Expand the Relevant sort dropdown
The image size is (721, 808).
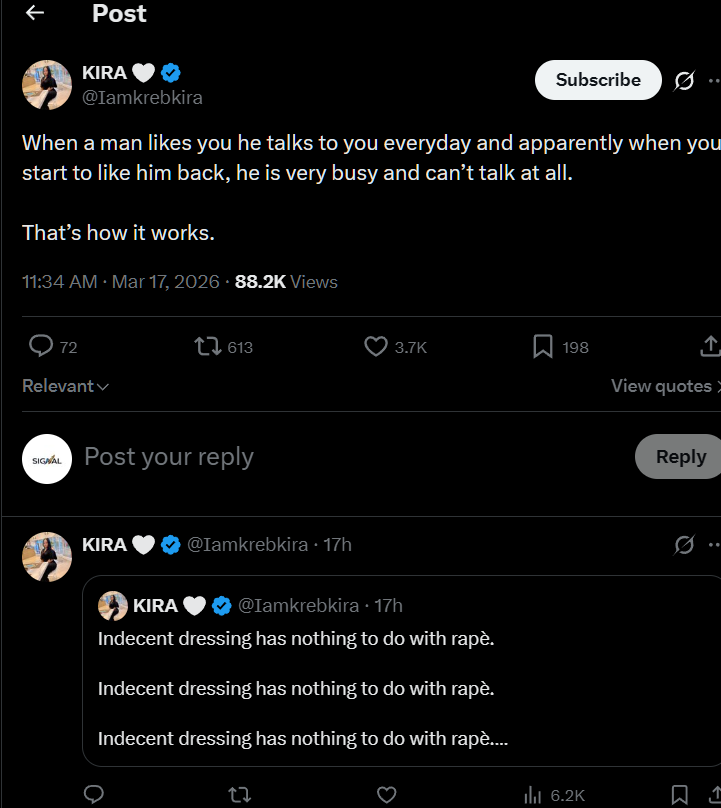point(65,386)
